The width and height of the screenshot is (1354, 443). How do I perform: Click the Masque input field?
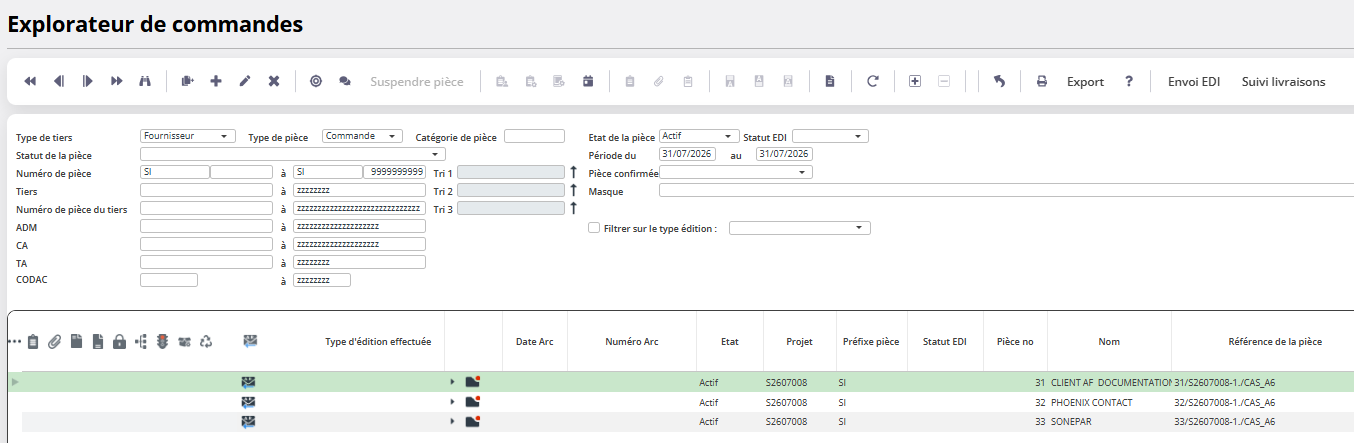pyautogui.click(x=1006, y=190)
